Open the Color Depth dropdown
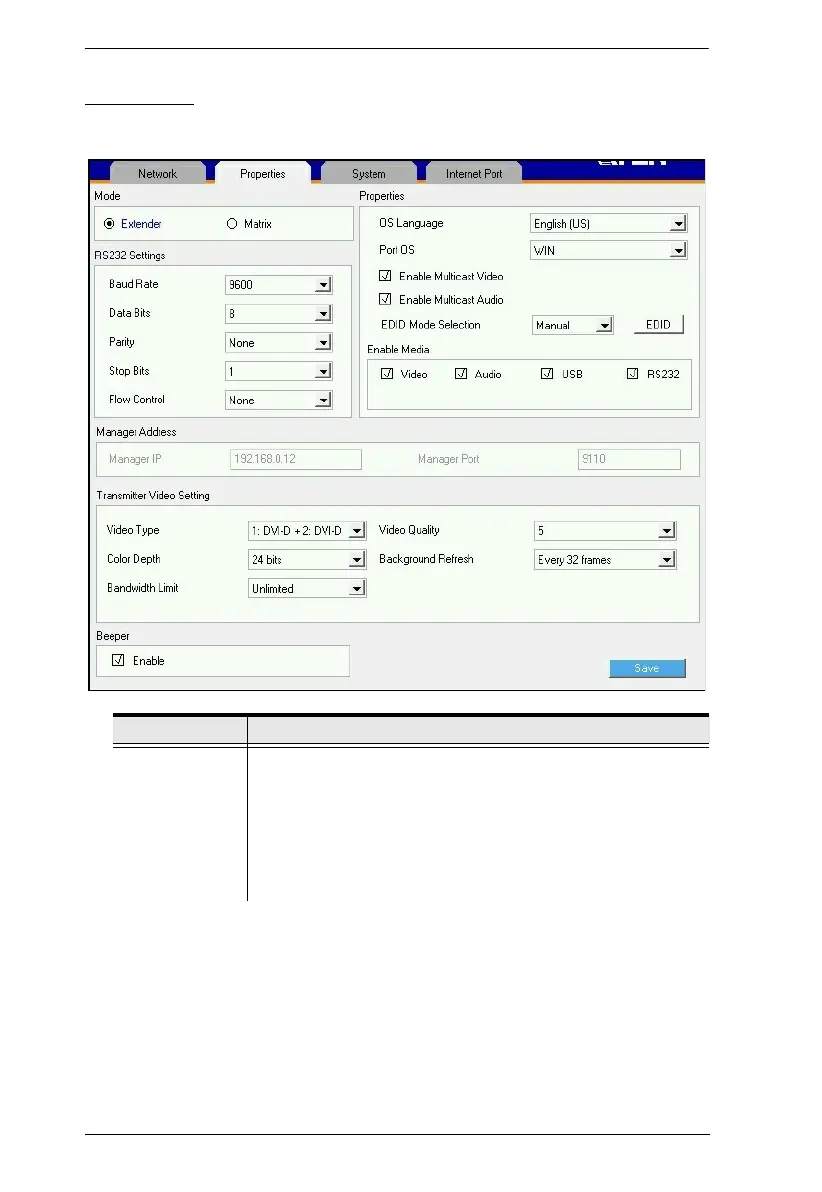 [307, 560]
